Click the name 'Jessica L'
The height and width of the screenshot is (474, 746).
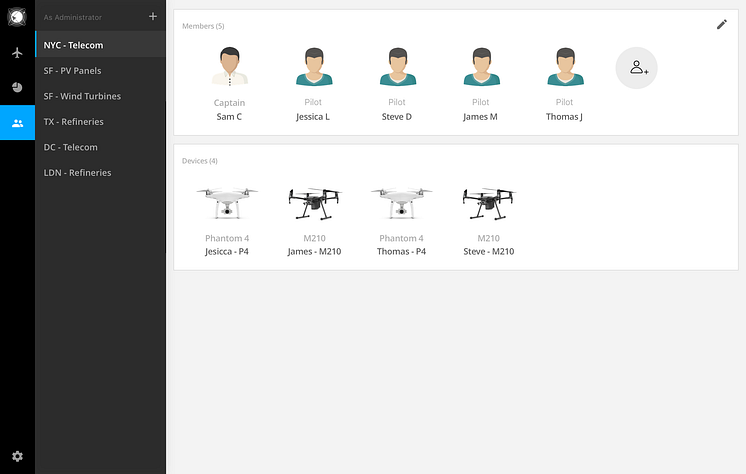(313, 117)
